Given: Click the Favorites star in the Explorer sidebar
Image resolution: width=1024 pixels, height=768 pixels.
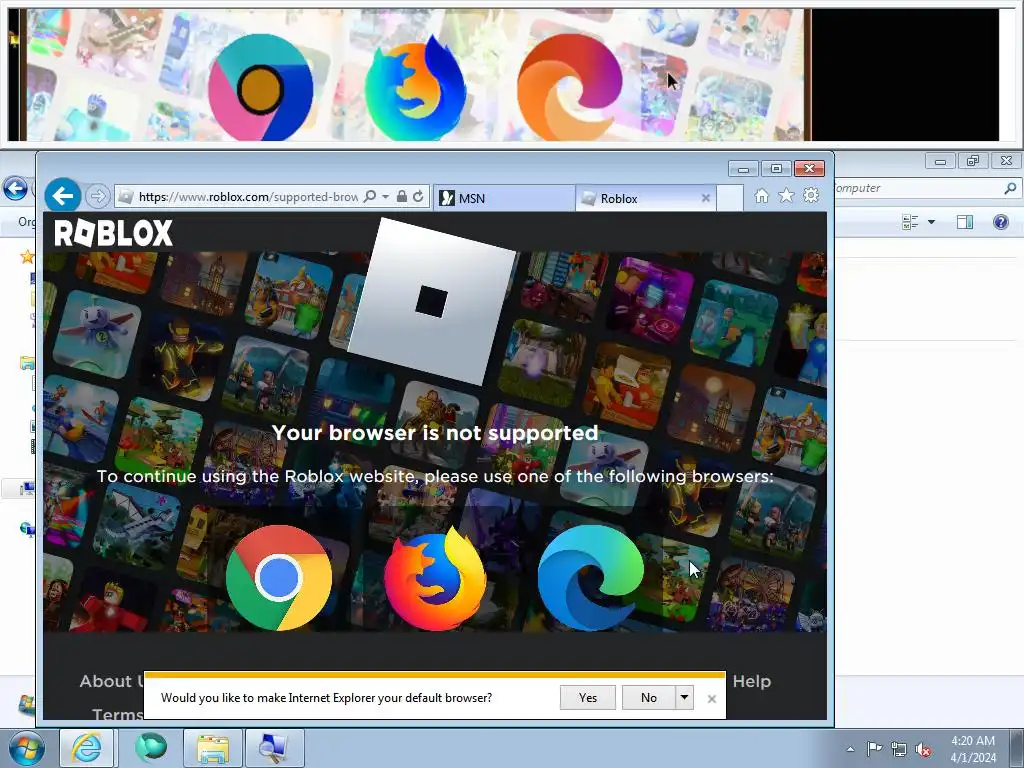Looking at the screenshot, I should point(27,257).
